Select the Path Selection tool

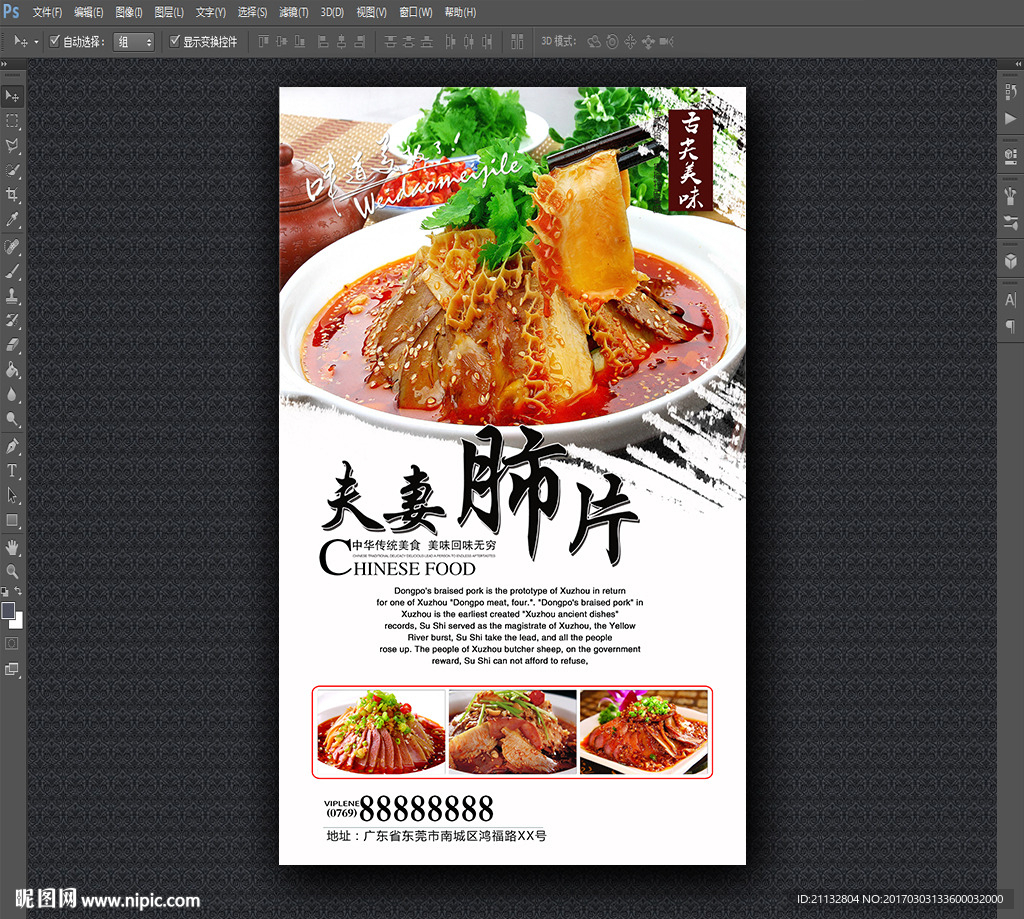[12, 495]
